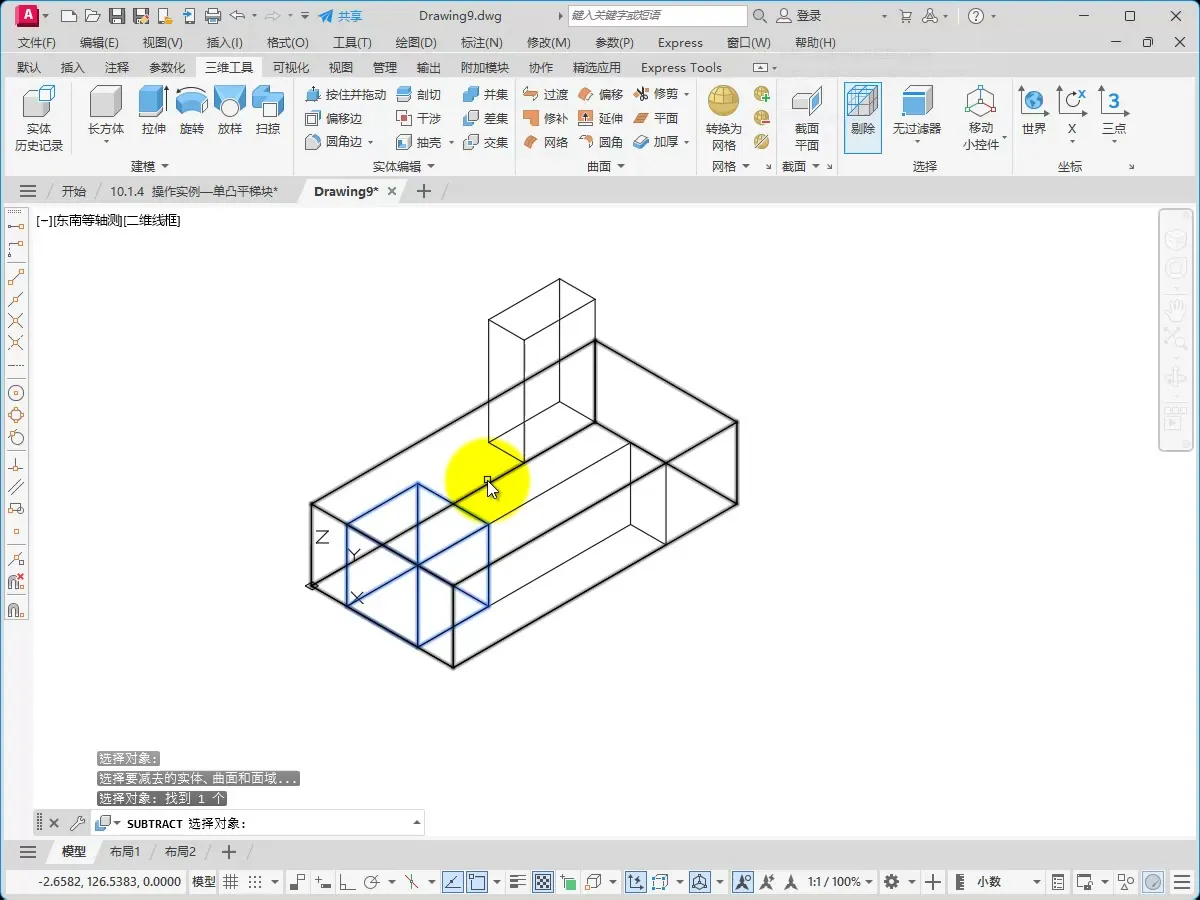Open the 无过滤器 filter dropdown
This screenshot has height=900, width=1200.
point(917,142)
